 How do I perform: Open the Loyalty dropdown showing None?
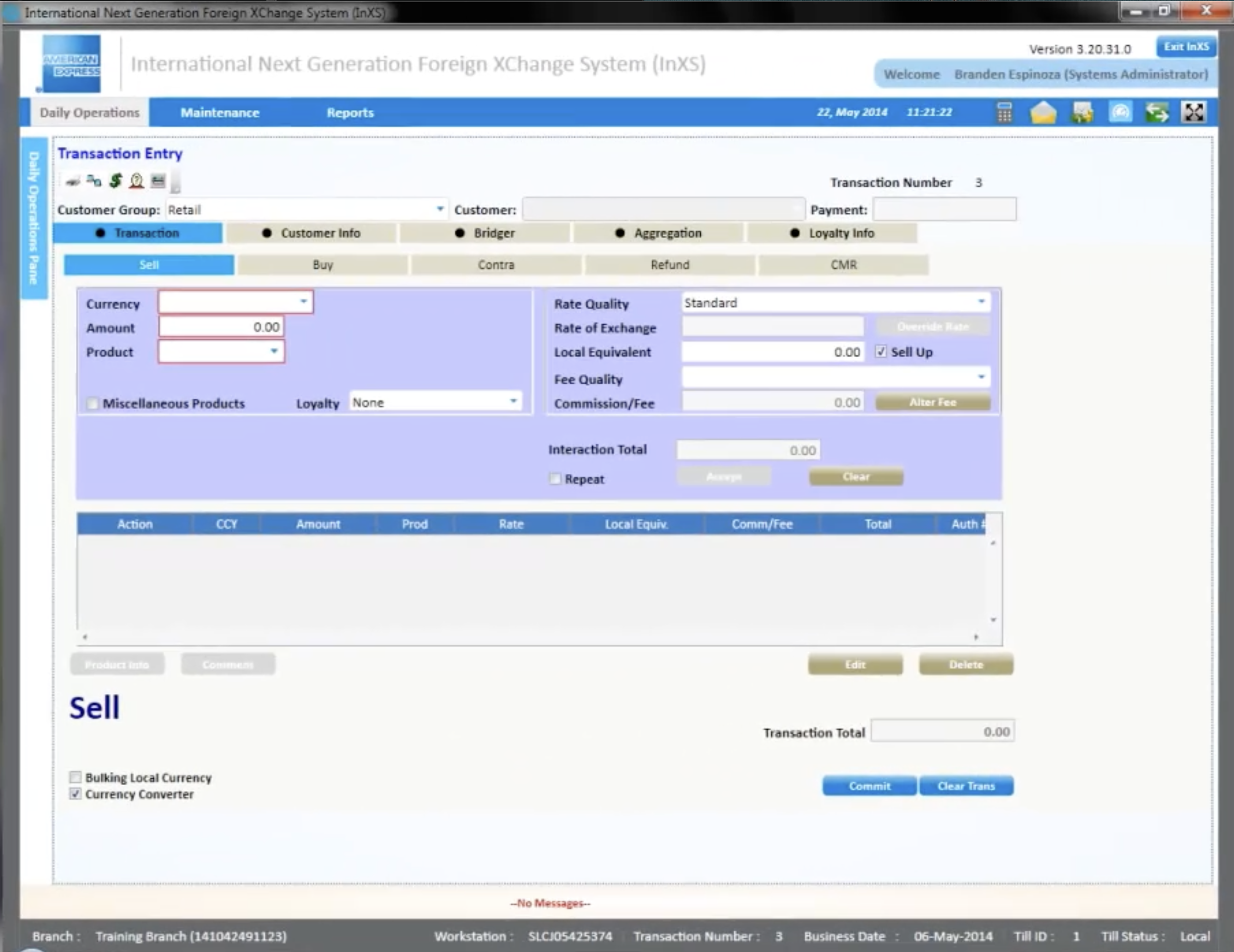coord(513,401)
